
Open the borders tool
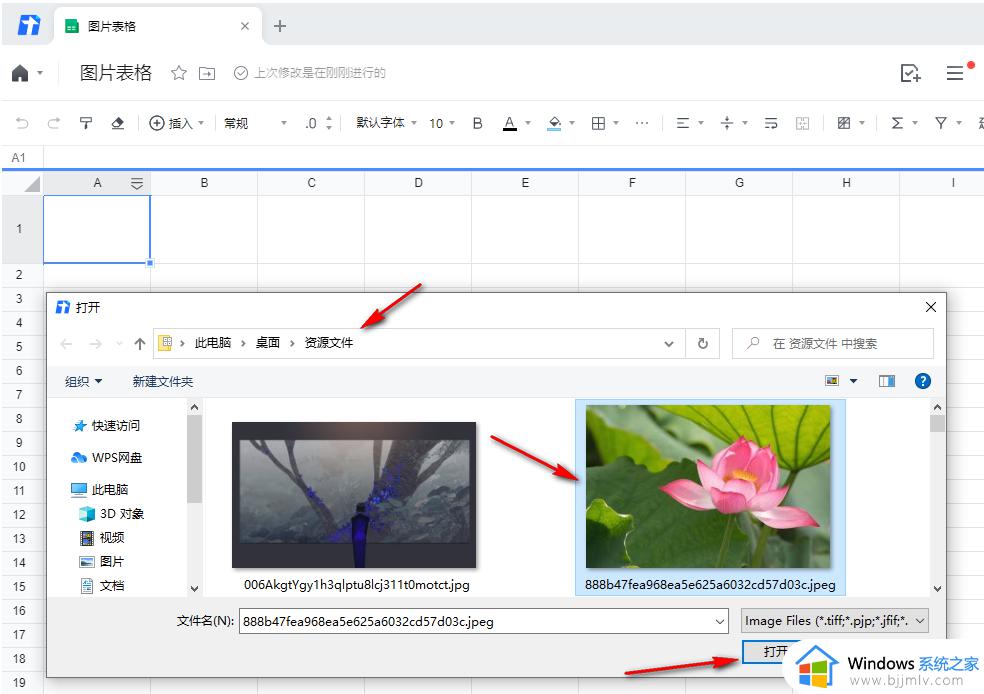click(599, 123)
